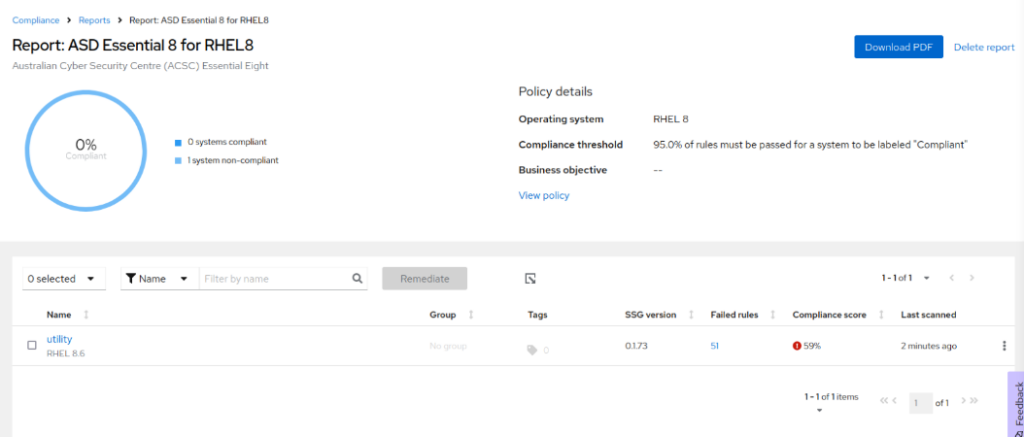Go to Reports breadcrumb link
This screenshot has width=1024, height=437.
94,20
